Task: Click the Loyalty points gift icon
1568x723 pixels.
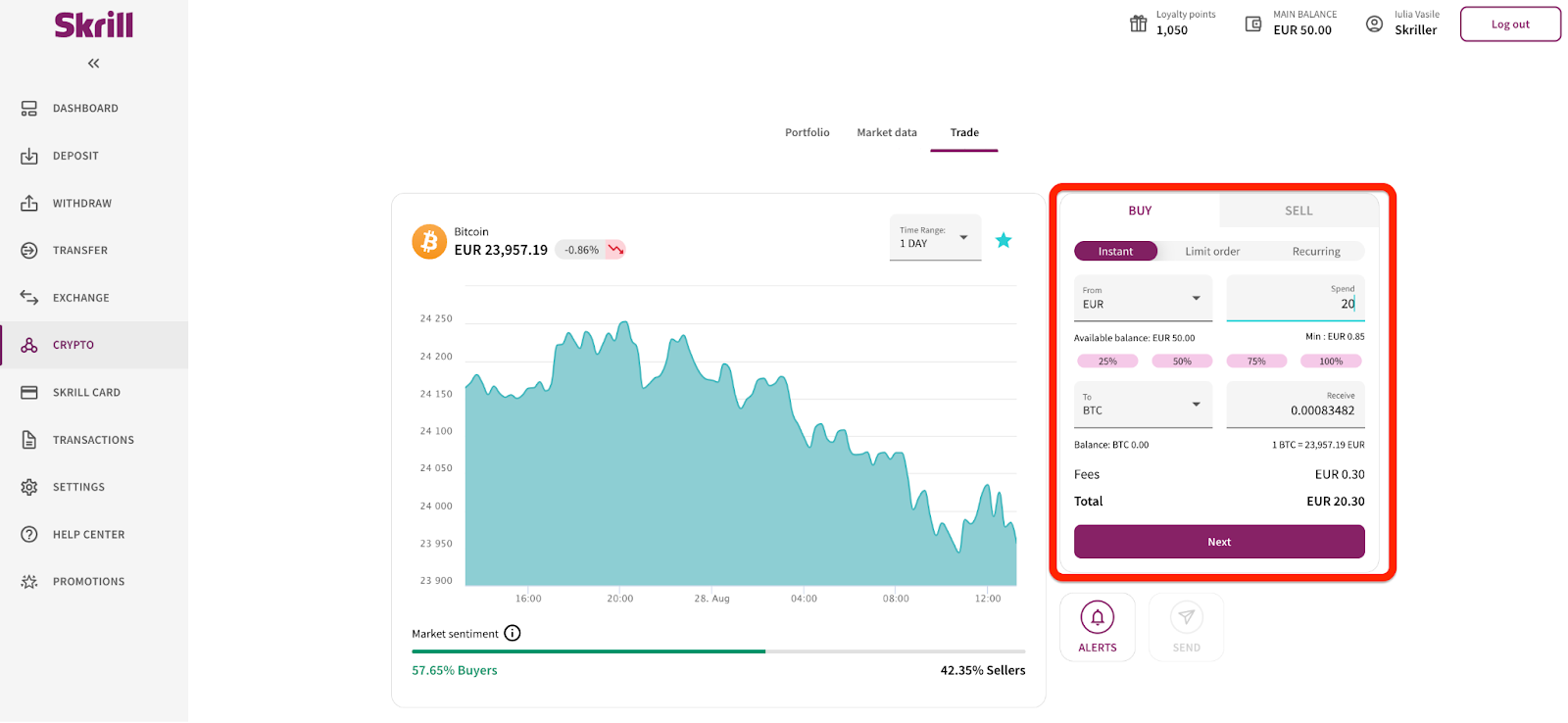Action: tap(1139, 24)
